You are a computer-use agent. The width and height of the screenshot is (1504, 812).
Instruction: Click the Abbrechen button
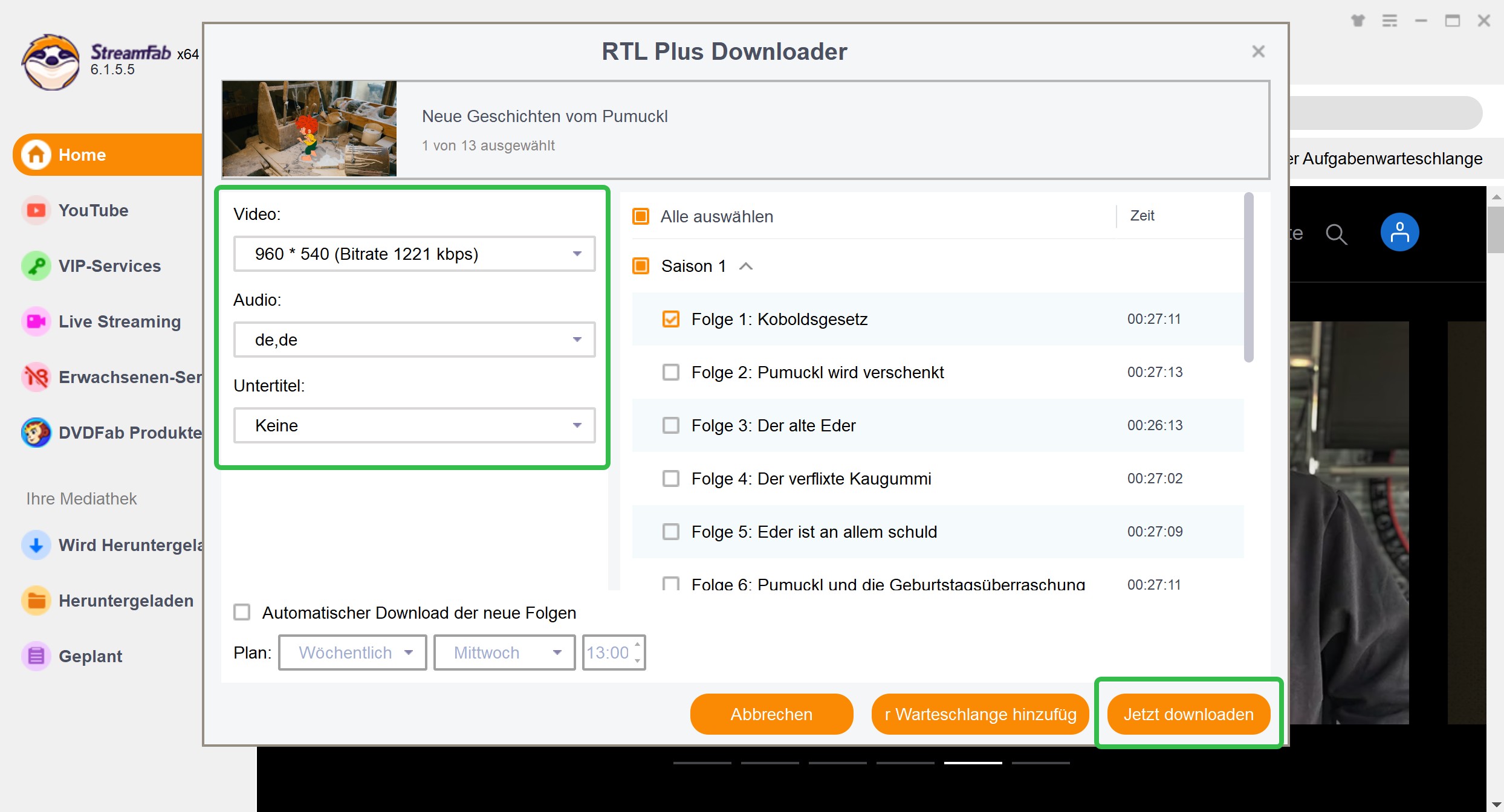(771, 714)
